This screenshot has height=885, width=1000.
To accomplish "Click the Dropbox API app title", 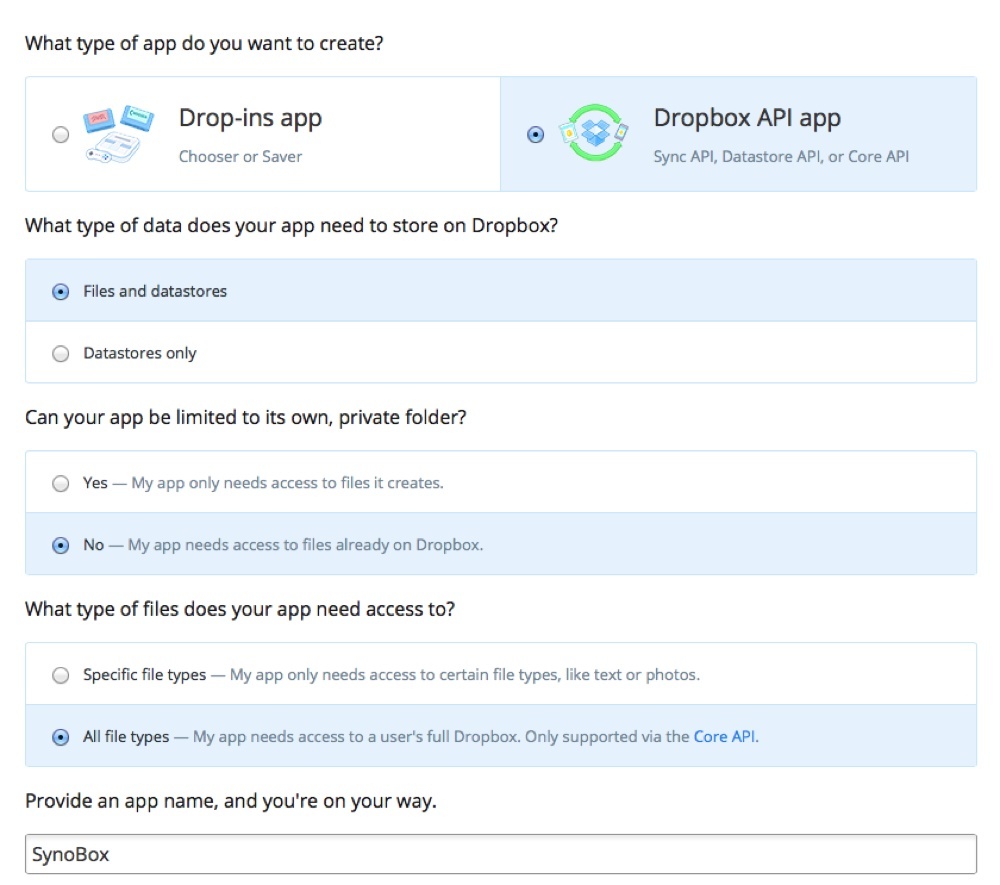I will pyautogui.click(x=747, y=119).
